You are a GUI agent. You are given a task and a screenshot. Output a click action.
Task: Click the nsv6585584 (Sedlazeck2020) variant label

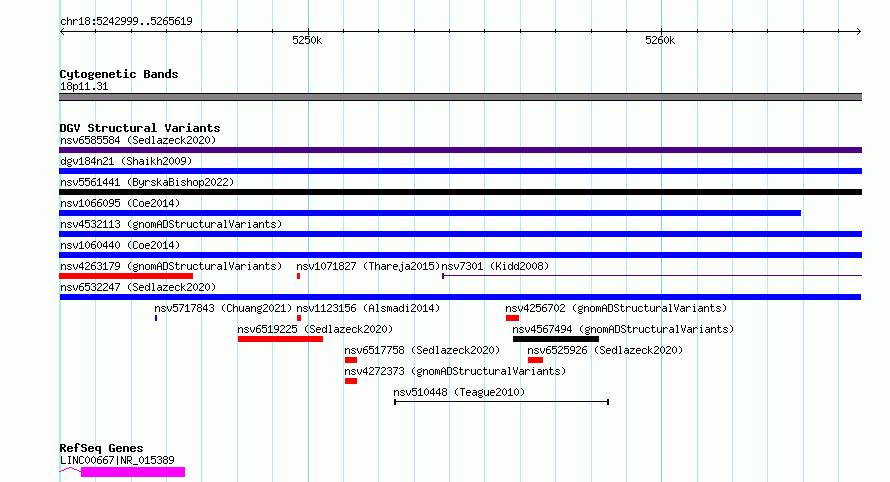[138, 140]
